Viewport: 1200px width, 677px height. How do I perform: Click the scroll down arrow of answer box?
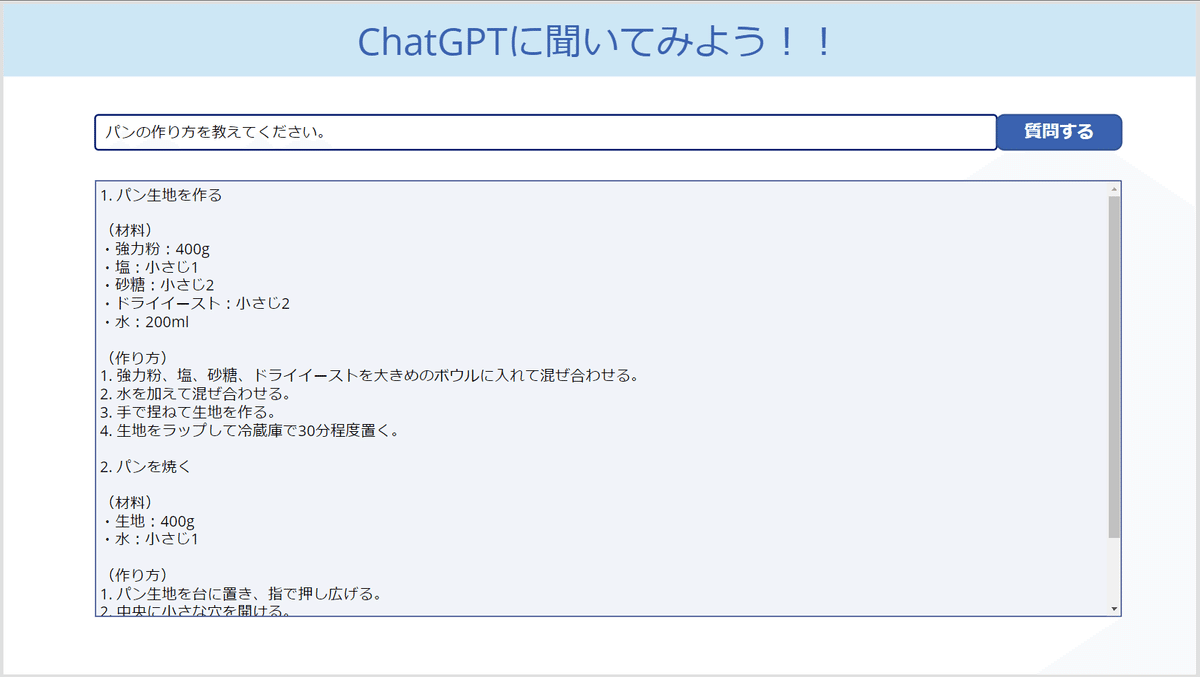tap(1114, 608)
